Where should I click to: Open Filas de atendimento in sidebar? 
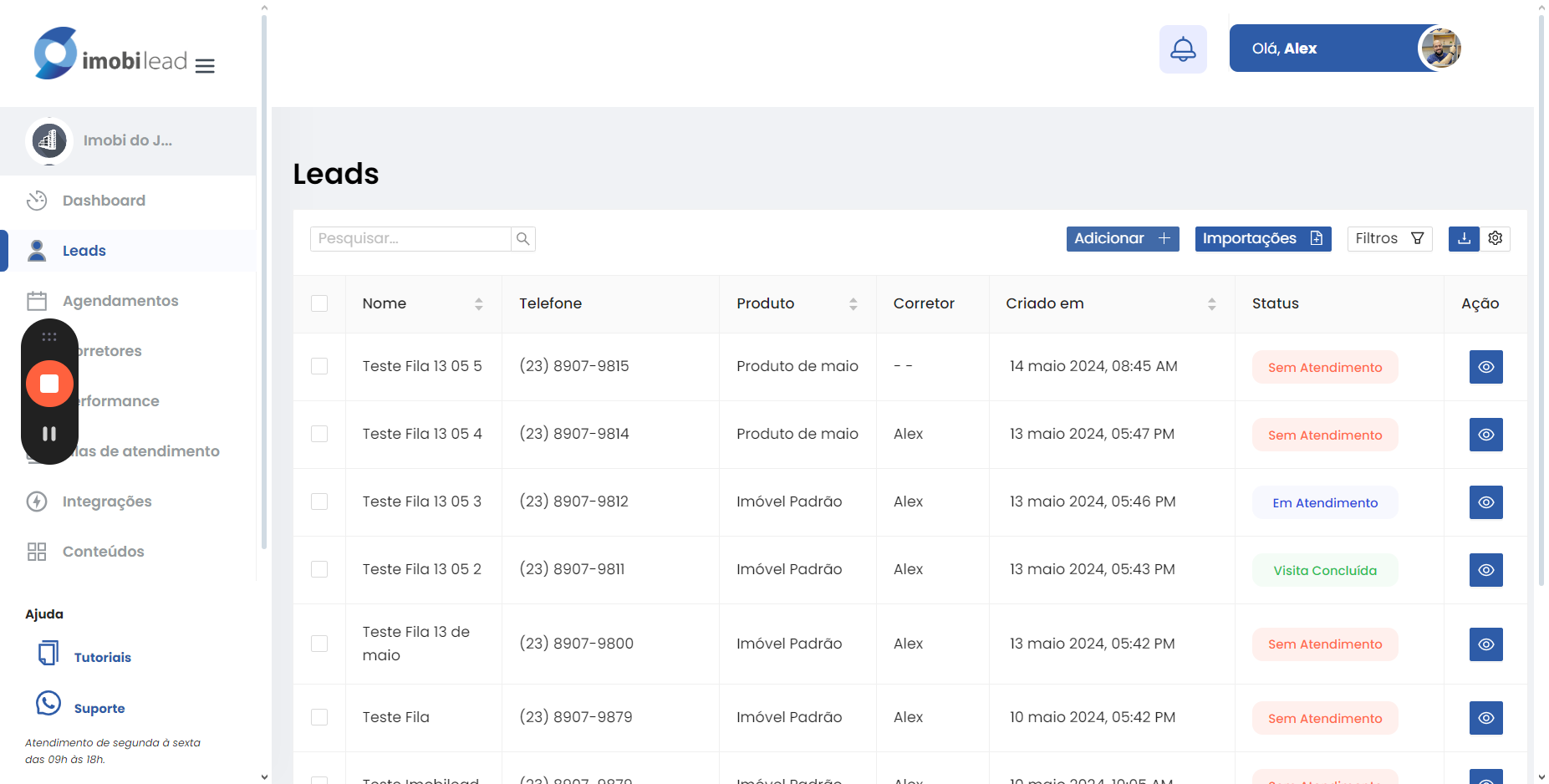point(149,451)
